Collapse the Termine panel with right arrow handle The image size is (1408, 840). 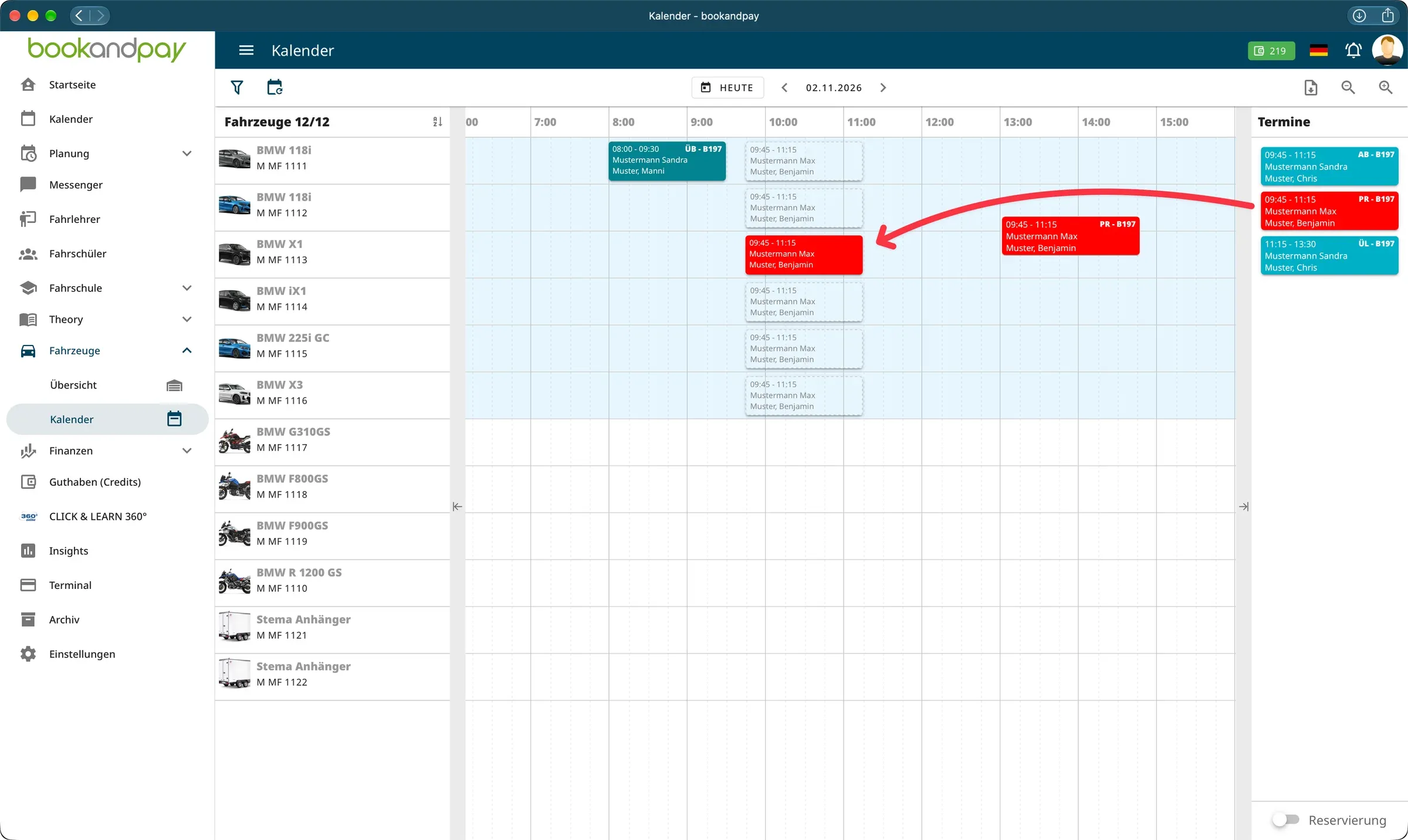(1243, 506)
